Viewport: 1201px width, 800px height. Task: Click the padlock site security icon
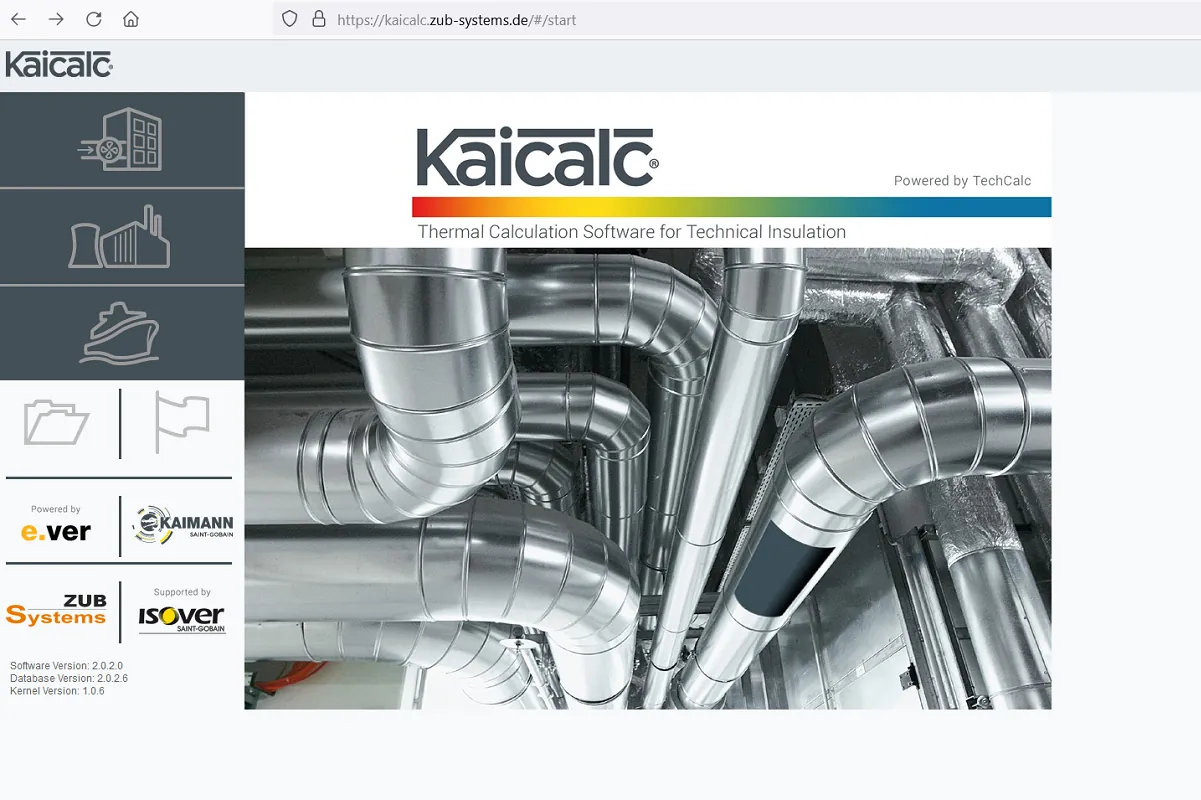coord(318,19)
